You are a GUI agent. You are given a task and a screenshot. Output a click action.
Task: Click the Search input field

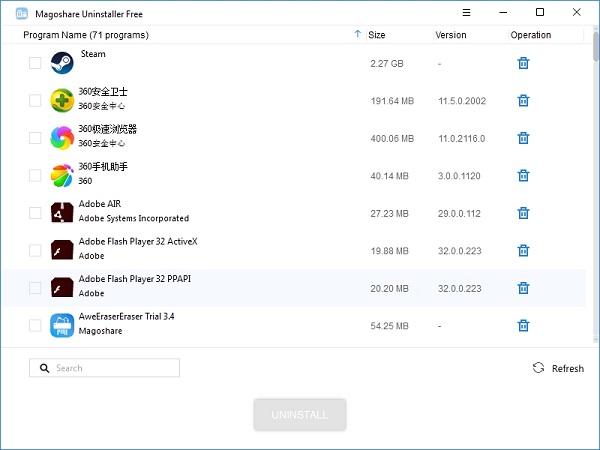click(110, 368)
